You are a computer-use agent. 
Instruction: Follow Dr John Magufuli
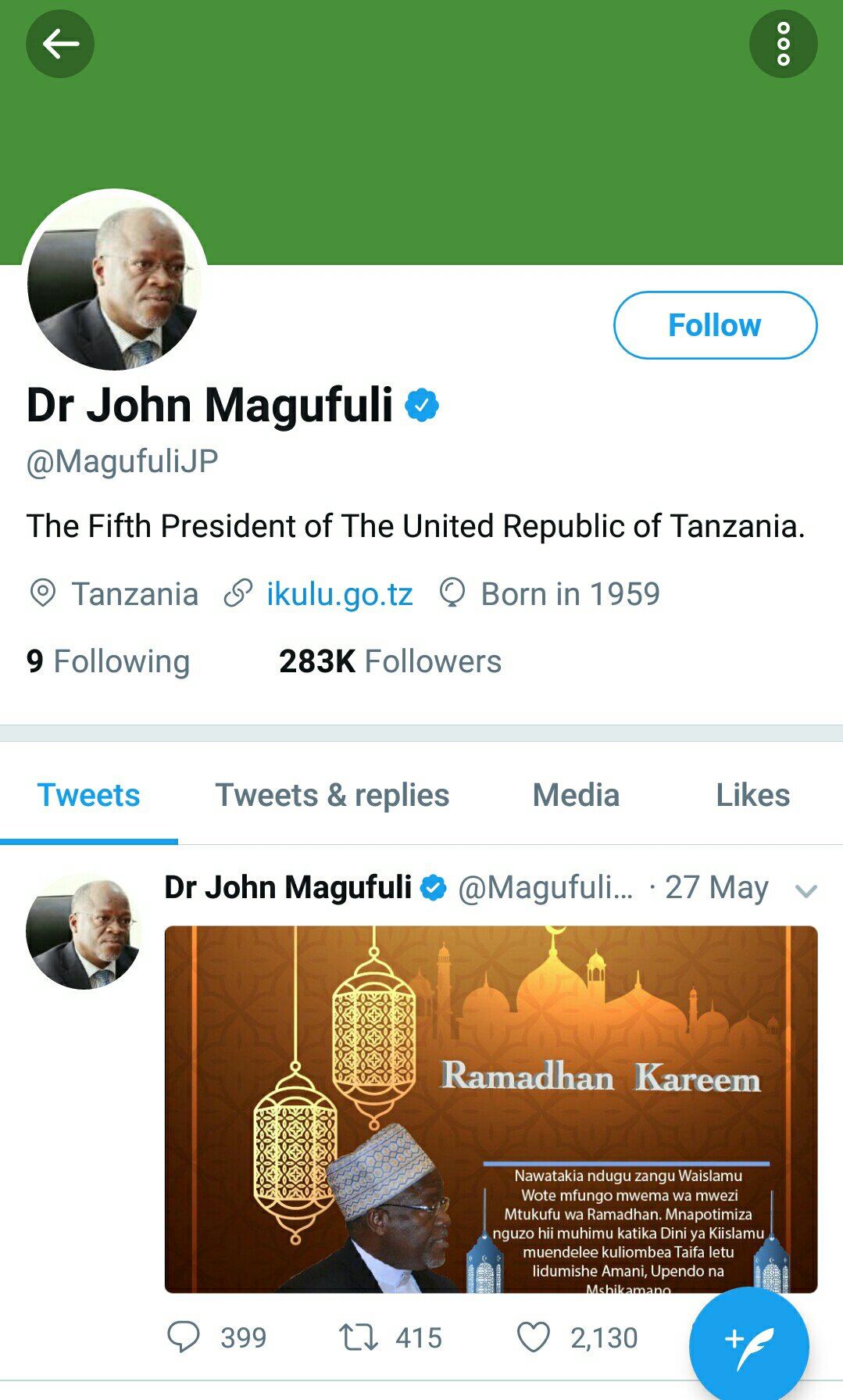click(715, 325)
